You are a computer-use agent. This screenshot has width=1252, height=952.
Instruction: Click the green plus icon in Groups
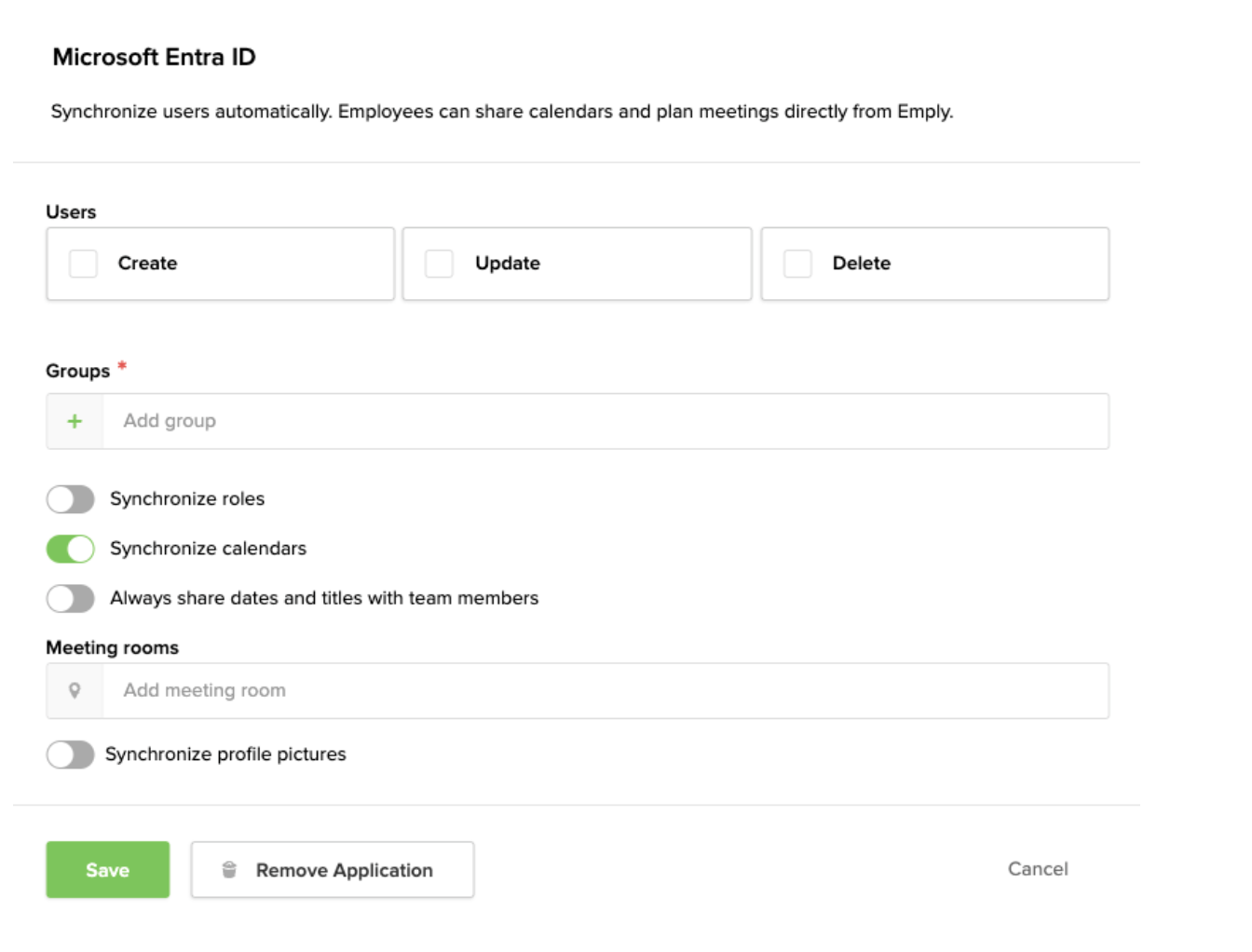click(75, 421)
